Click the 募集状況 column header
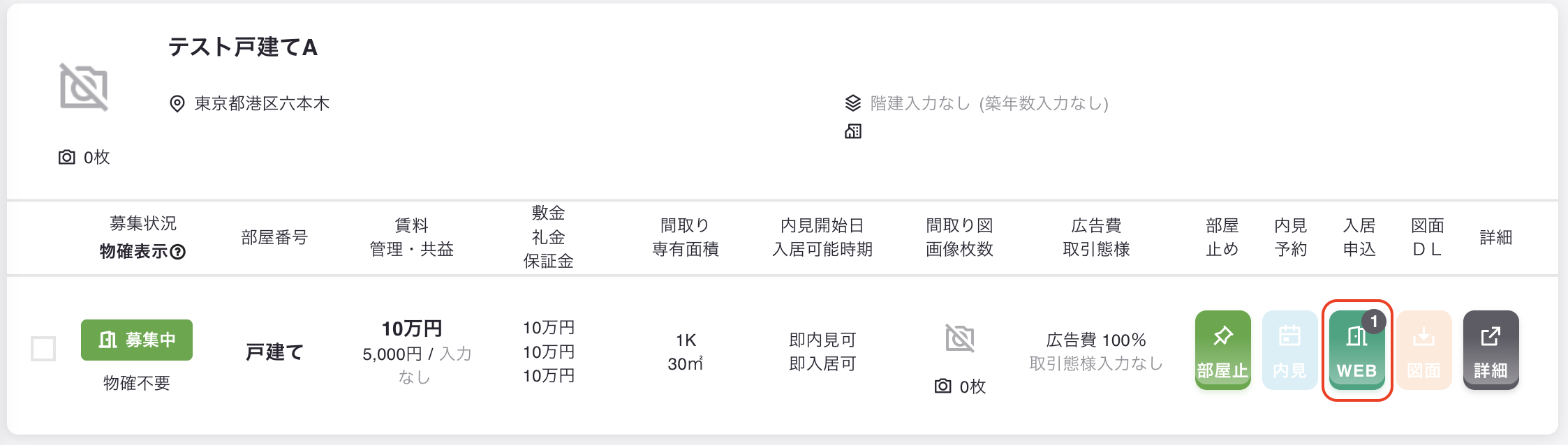Screen dimensions: 1568x445 click(x=143, y=223)
